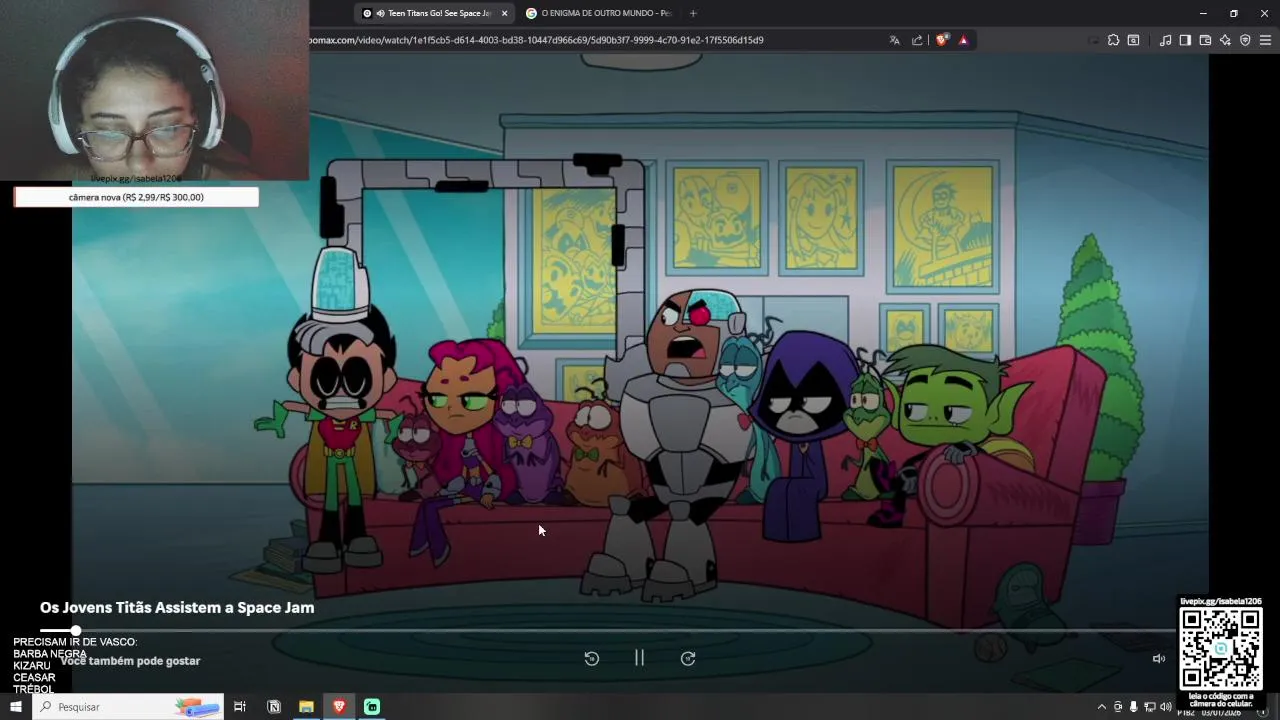
Task: Click 'Você também pode gostar' section label
Action: tap(130, 661)
